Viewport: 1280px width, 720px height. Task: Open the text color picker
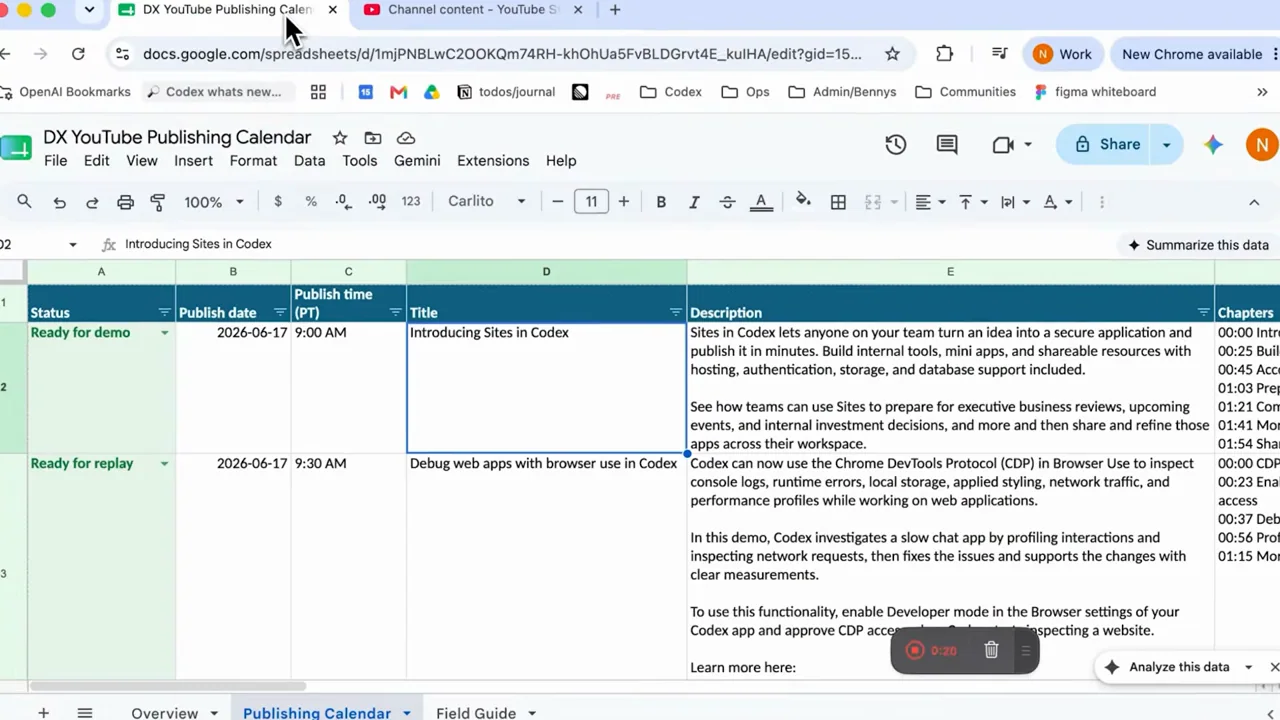pos(761,202)
